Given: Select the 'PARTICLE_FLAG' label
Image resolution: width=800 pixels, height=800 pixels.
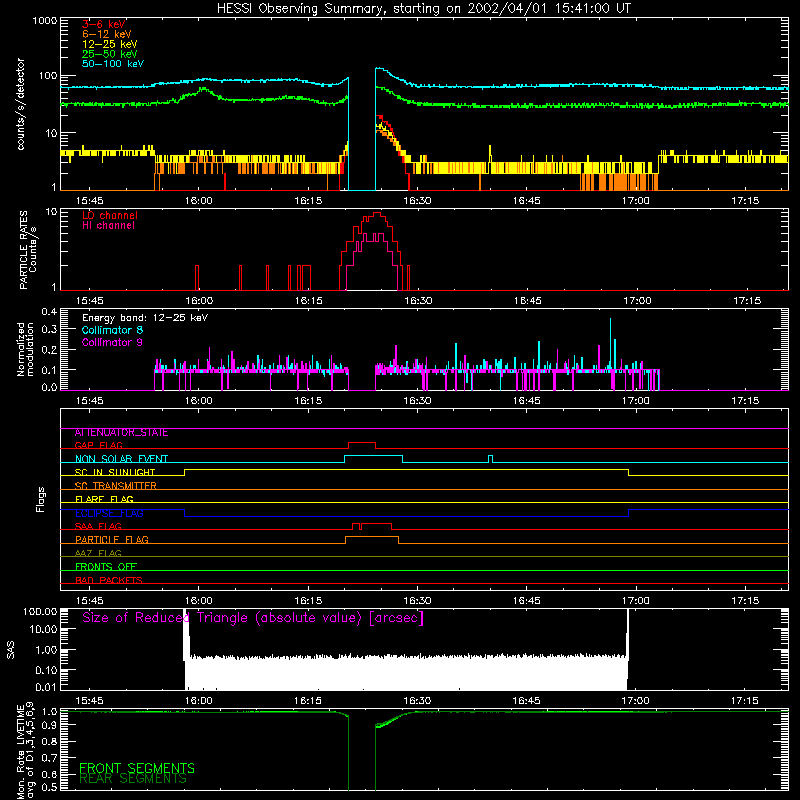Looking at the screenshot, I should [112, 539].
